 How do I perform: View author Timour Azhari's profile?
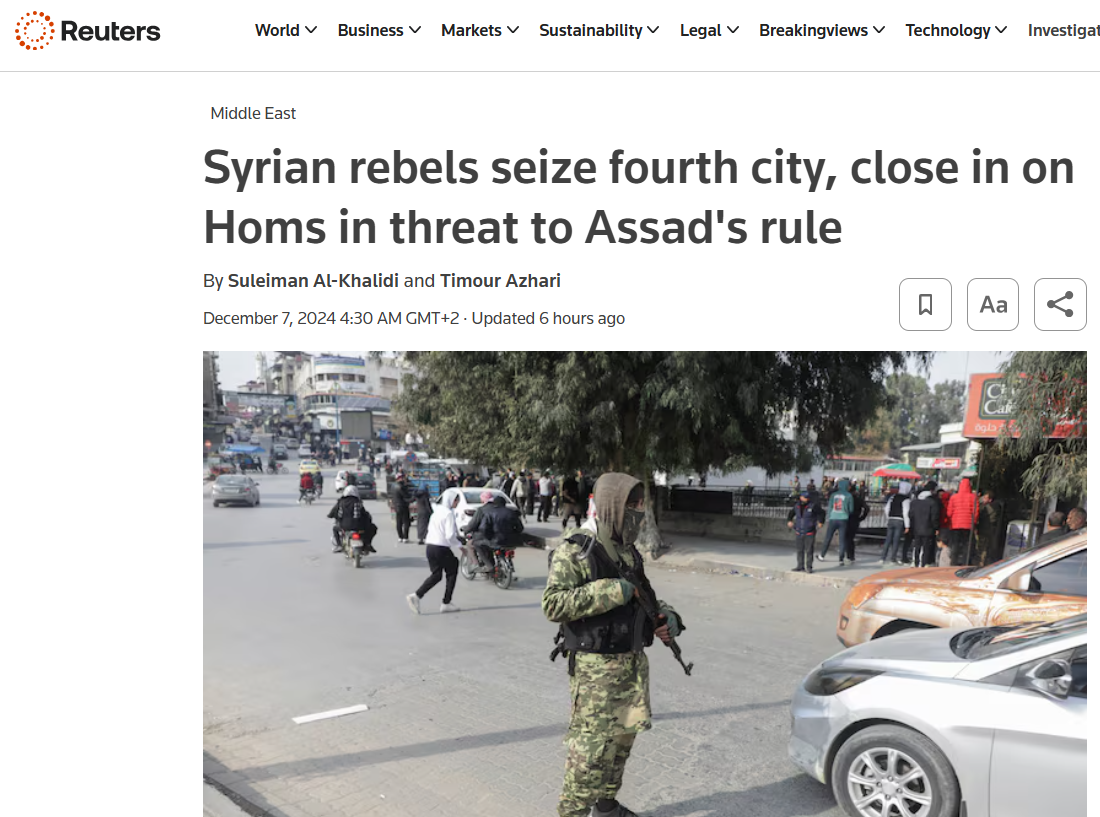500,281
